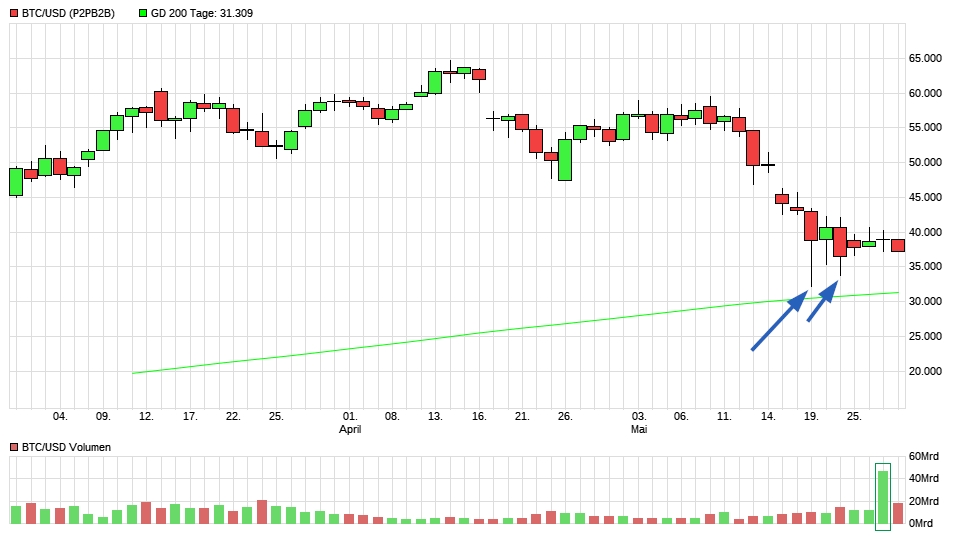Click the '26.' date axis label

click(x=565, y=417)
